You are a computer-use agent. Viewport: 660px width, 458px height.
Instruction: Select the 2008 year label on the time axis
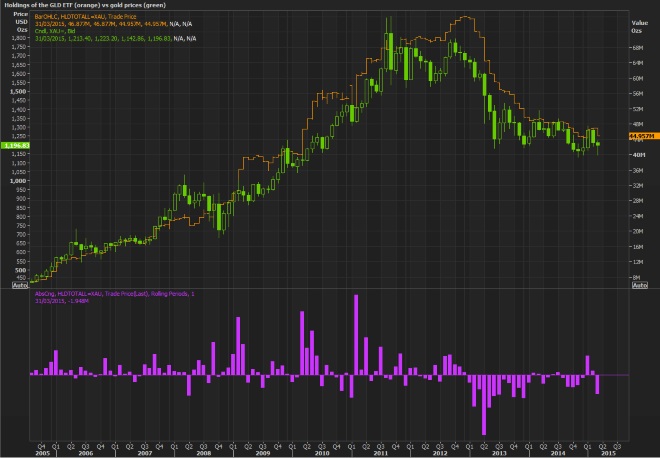(205, 452)
